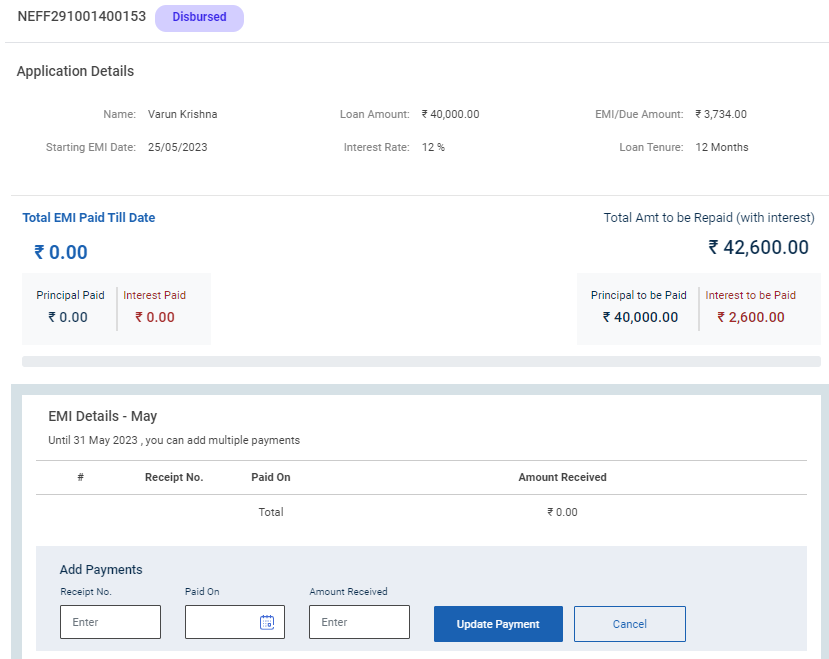The width and height of the screenshot is (829, 659).
Task: Click the EMI Details - May heading
Action: pos(103,416)
